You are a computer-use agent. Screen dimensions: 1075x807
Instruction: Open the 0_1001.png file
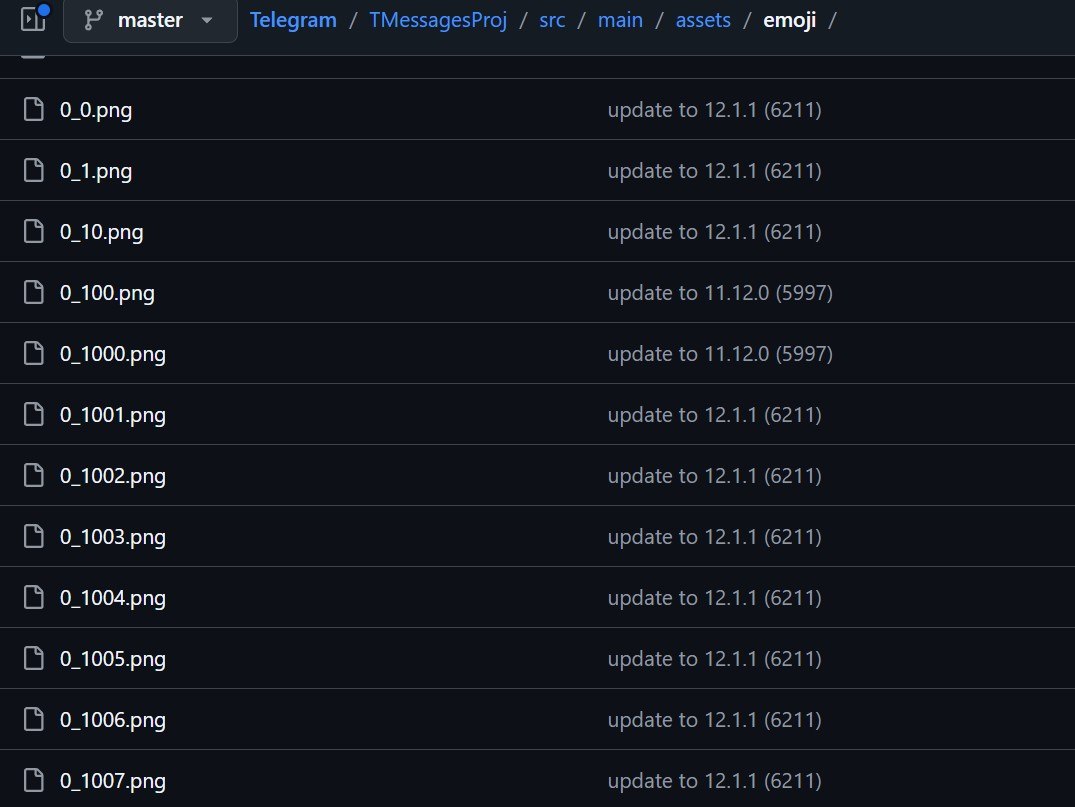click(x=113, y=415)
